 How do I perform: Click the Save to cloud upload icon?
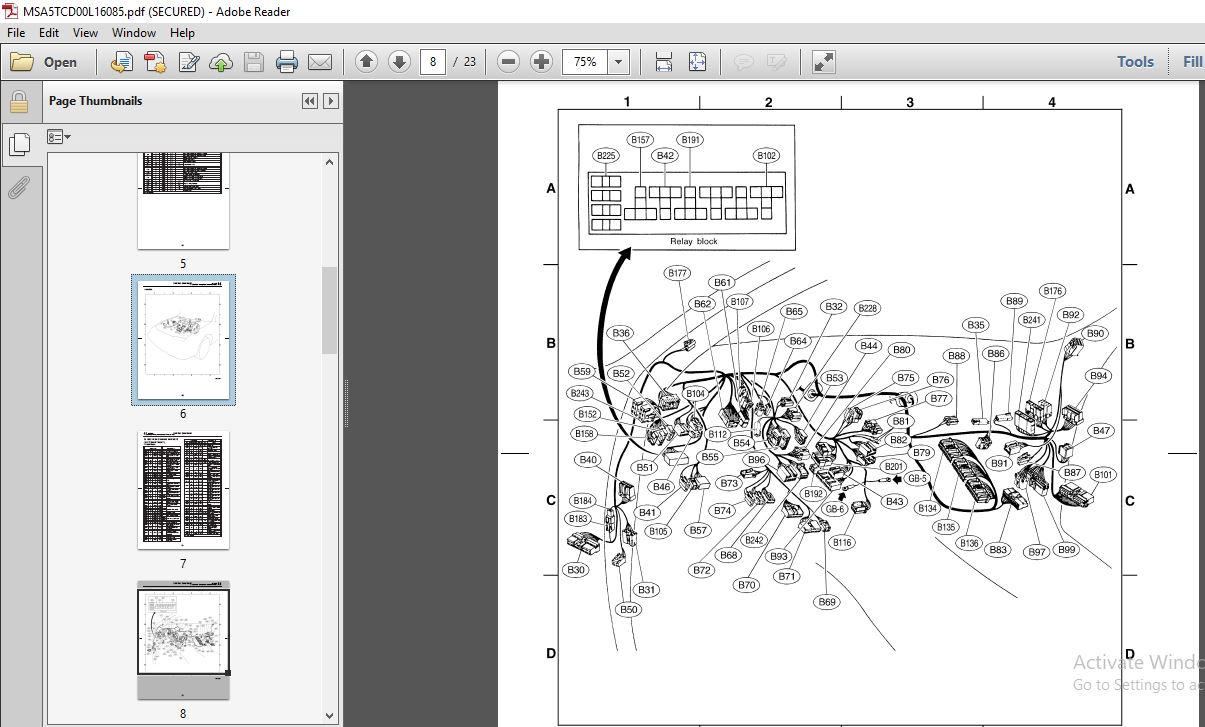pos(221,62)
